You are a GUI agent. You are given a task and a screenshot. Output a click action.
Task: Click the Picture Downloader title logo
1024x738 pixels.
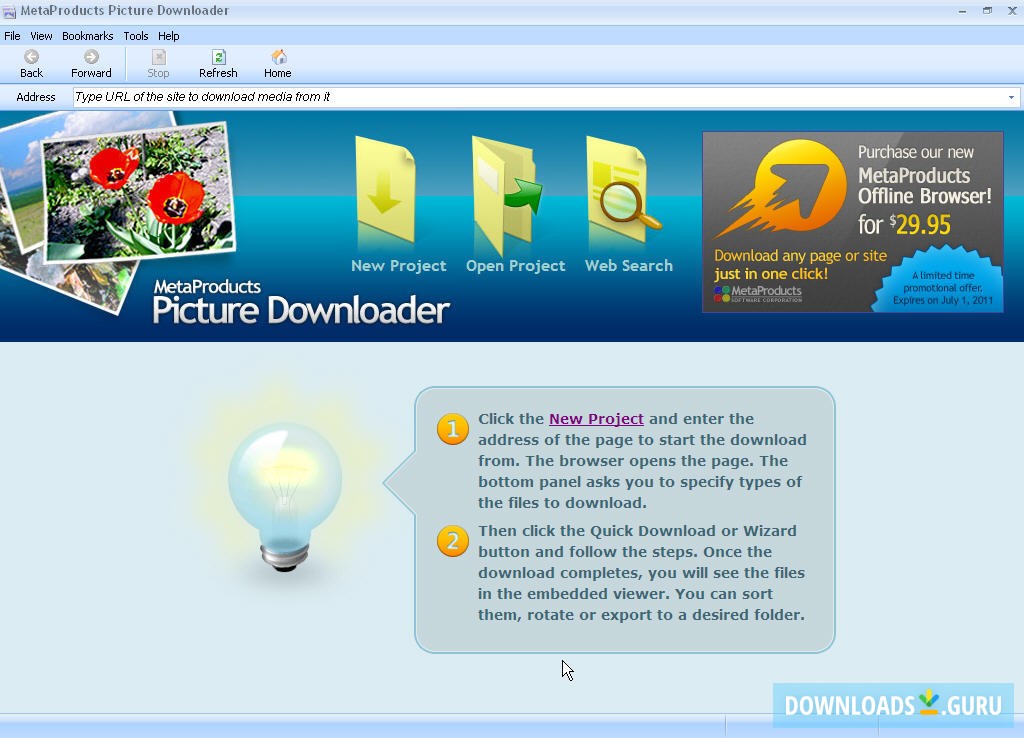point(301,302)
